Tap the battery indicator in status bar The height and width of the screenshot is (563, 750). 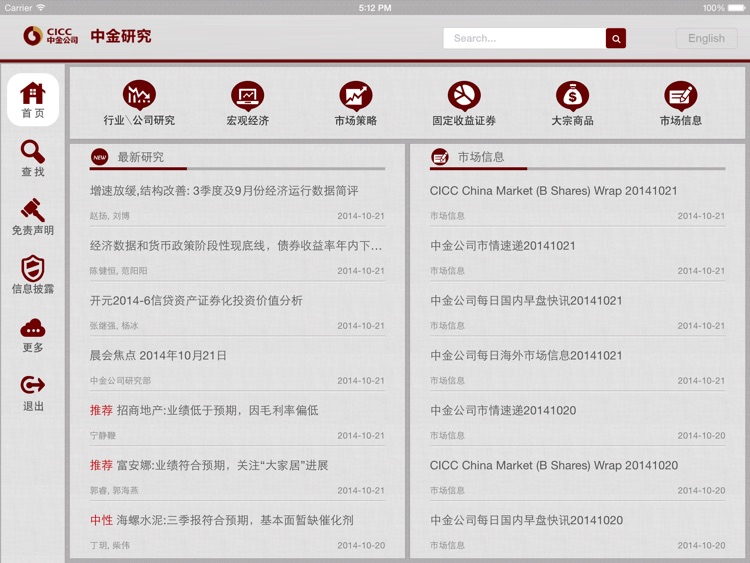pyautogui.click(x=736, y=8)
